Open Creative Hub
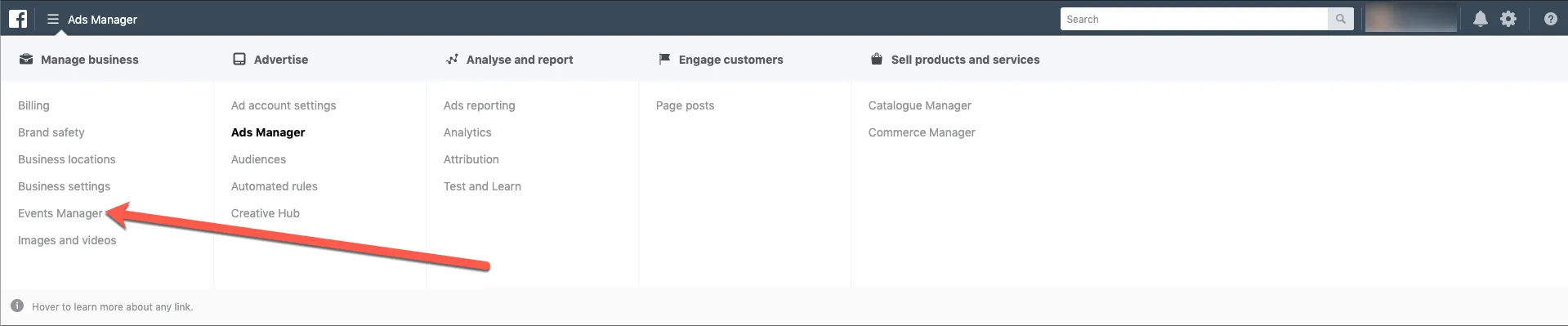 [266, 213]
